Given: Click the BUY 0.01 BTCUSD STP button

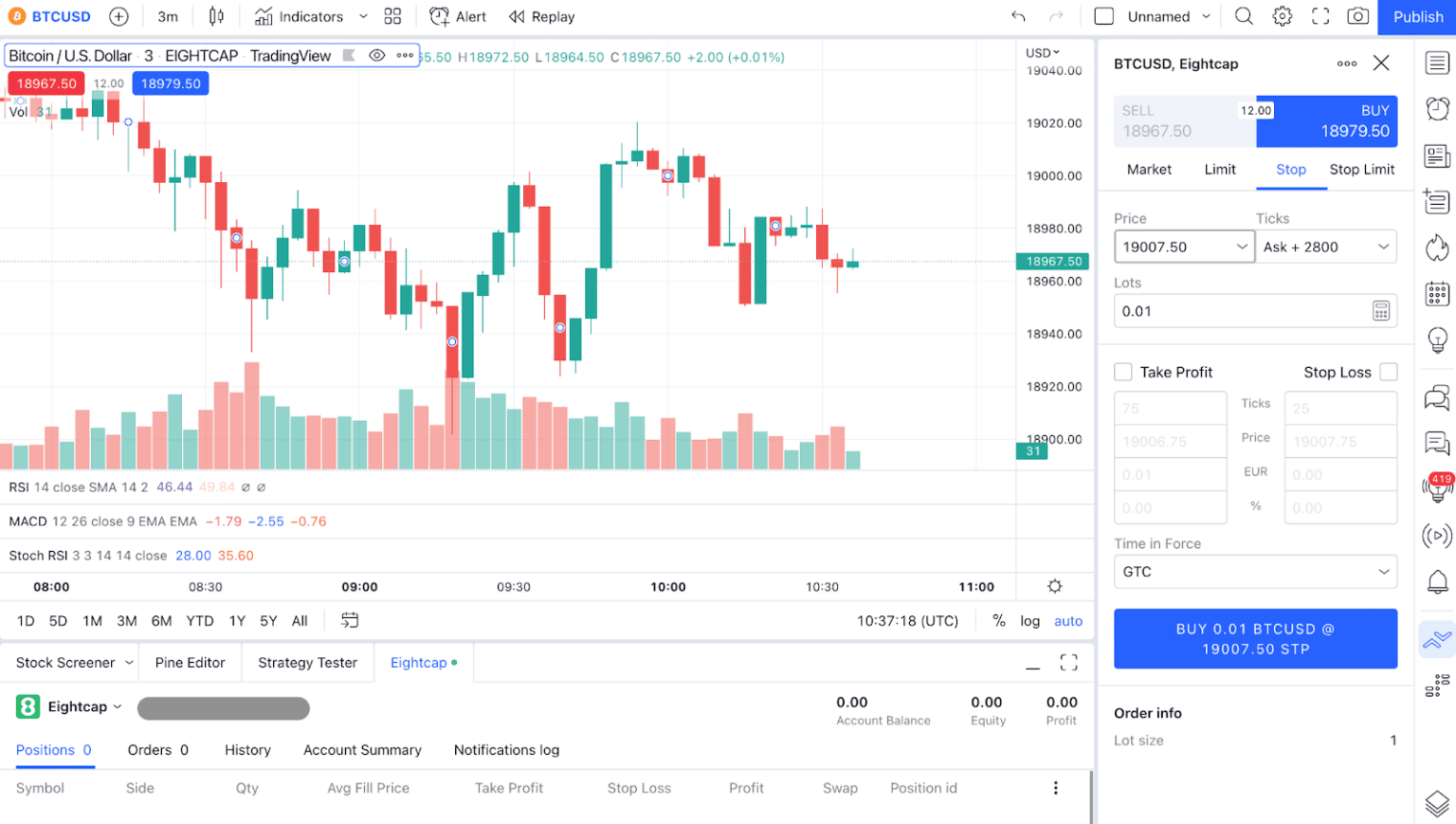Looking at the screenshot, I should 1255,638.
